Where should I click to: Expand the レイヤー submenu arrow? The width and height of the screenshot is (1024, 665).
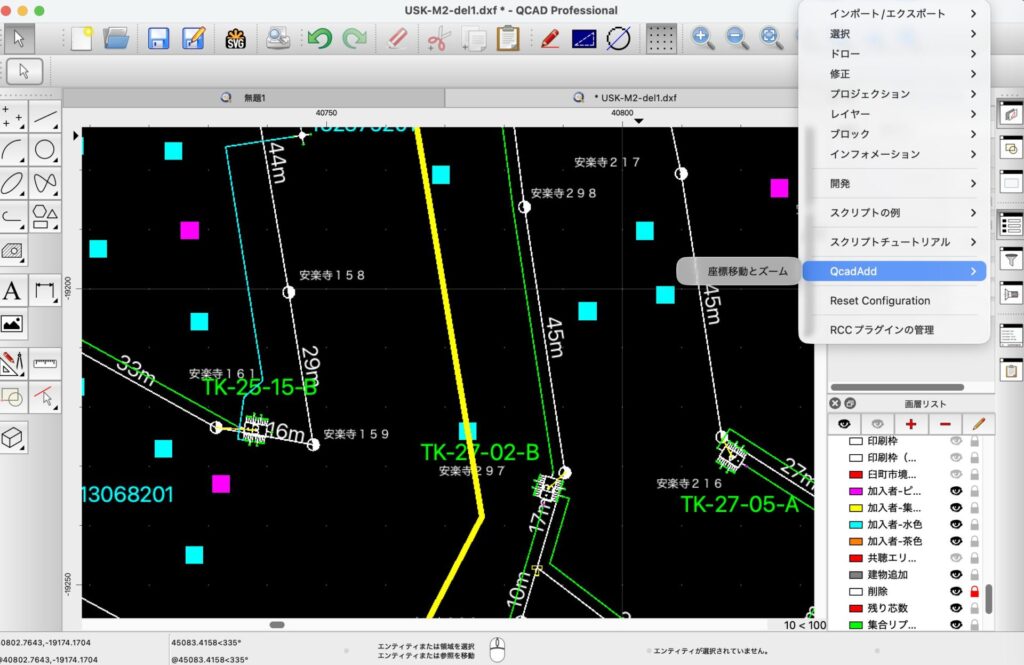point(973,114)
